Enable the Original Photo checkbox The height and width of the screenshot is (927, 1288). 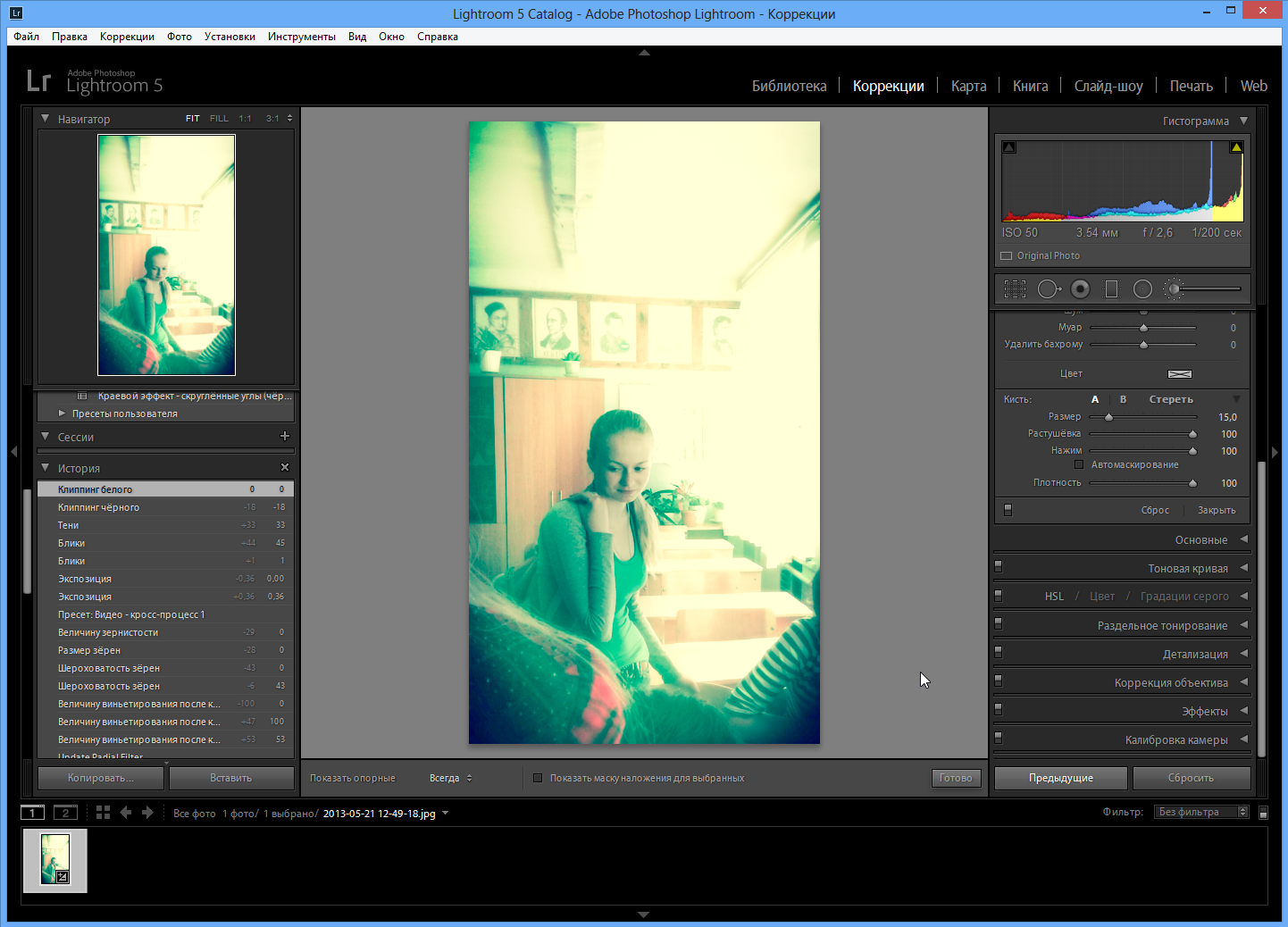[1007, 256]
